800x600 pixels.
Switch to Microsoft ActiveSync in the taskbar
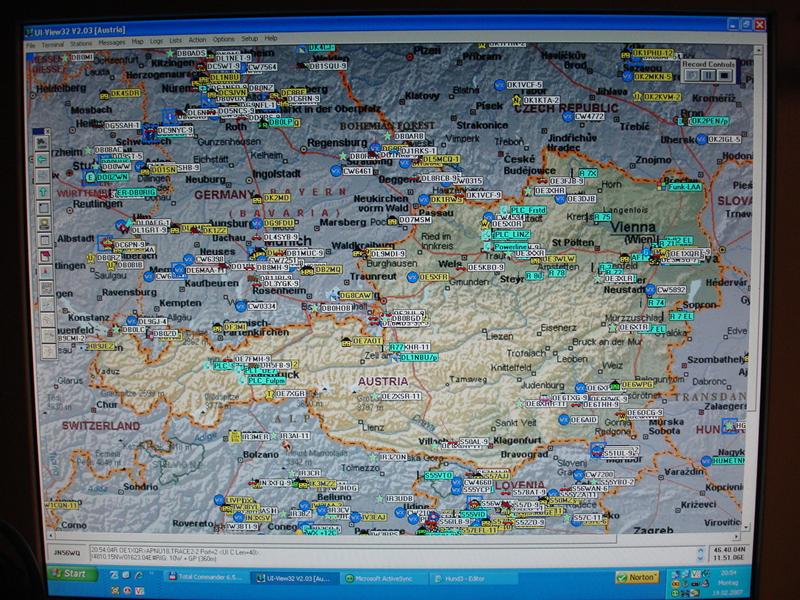[x=386, y=579]
